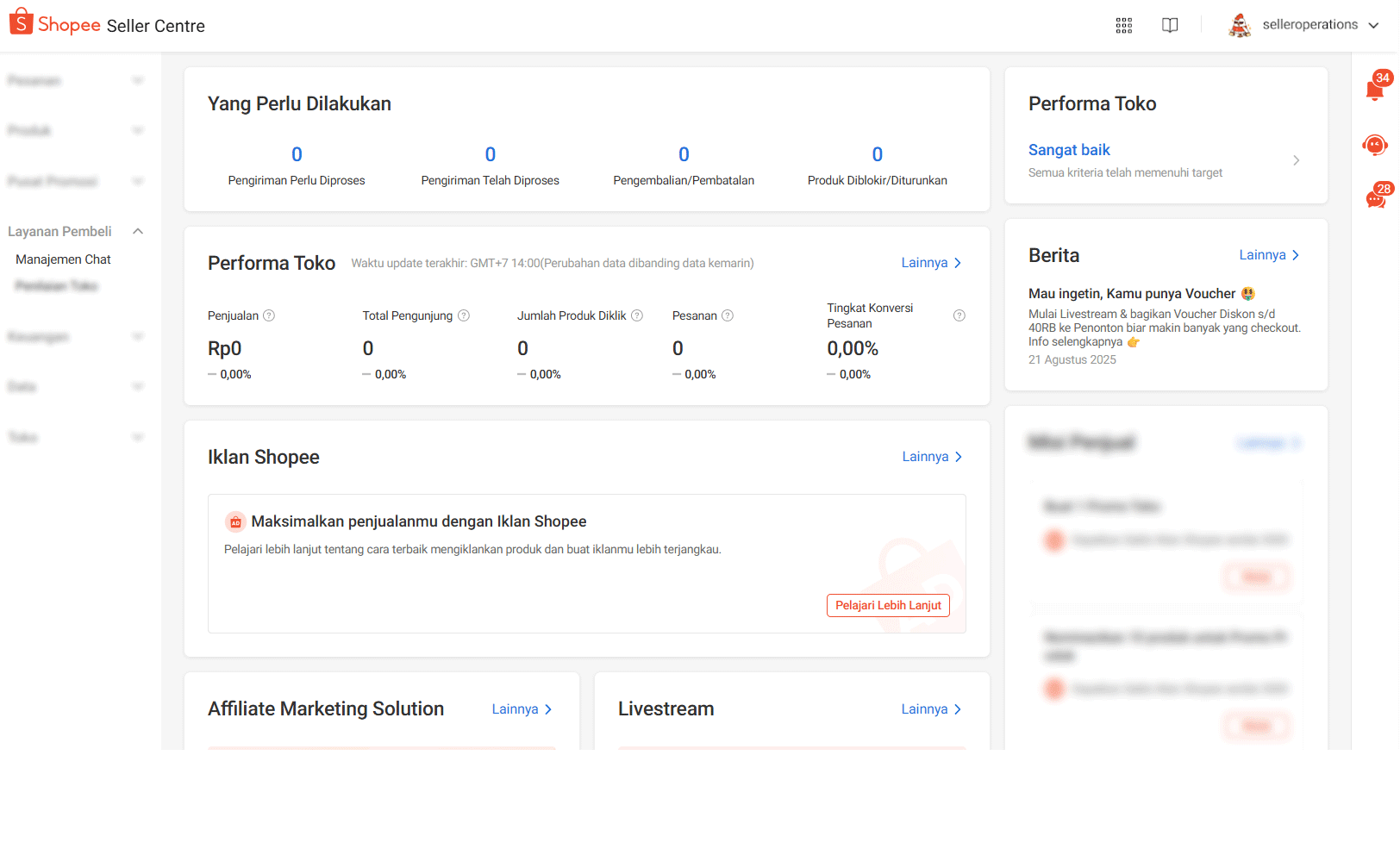The height and width of the screenshot is (855, 1400).
Task: Open Lainnya link for Affiliate Marketing Solution
Action: click(522, 709)
